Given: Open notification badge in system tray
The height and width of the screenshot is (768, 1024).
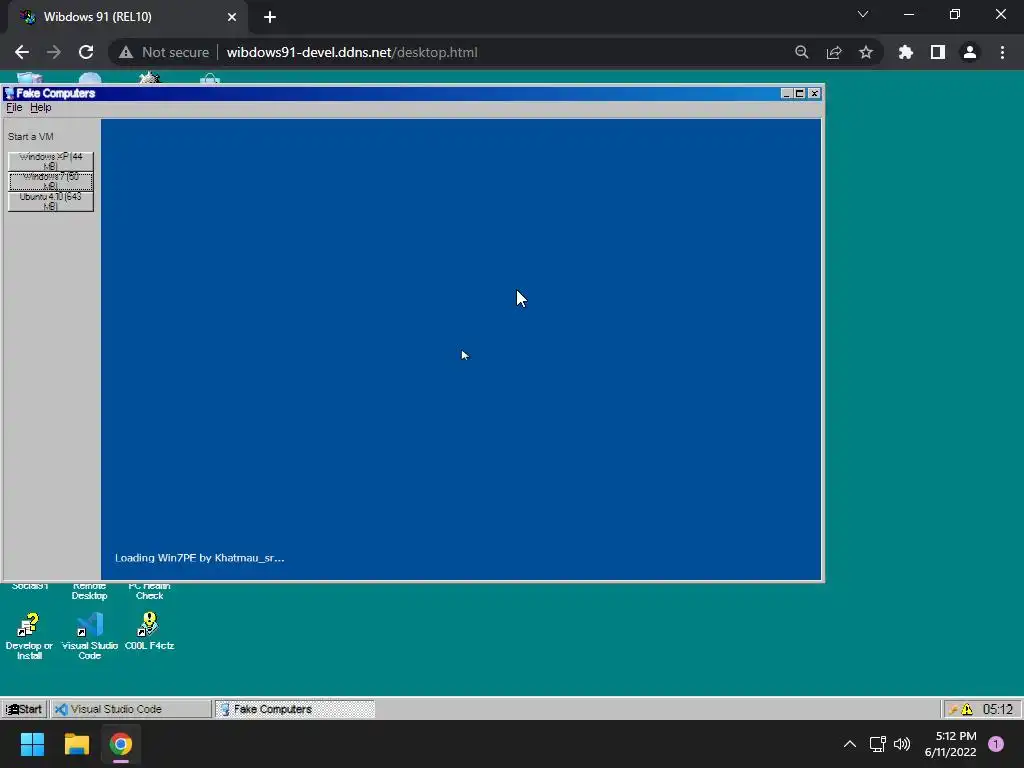Looking at the screenshot, I should pyautogui.click(x=996, y=744).
